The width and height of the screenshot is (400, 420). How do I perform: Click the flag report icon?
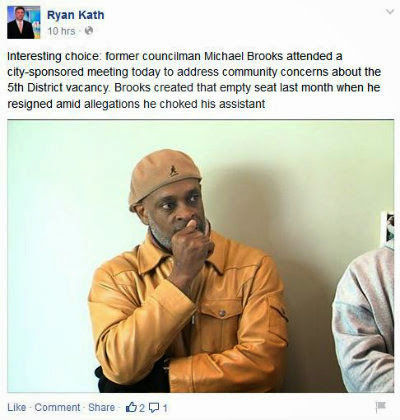pyautogui.click(x=381, y=407)
